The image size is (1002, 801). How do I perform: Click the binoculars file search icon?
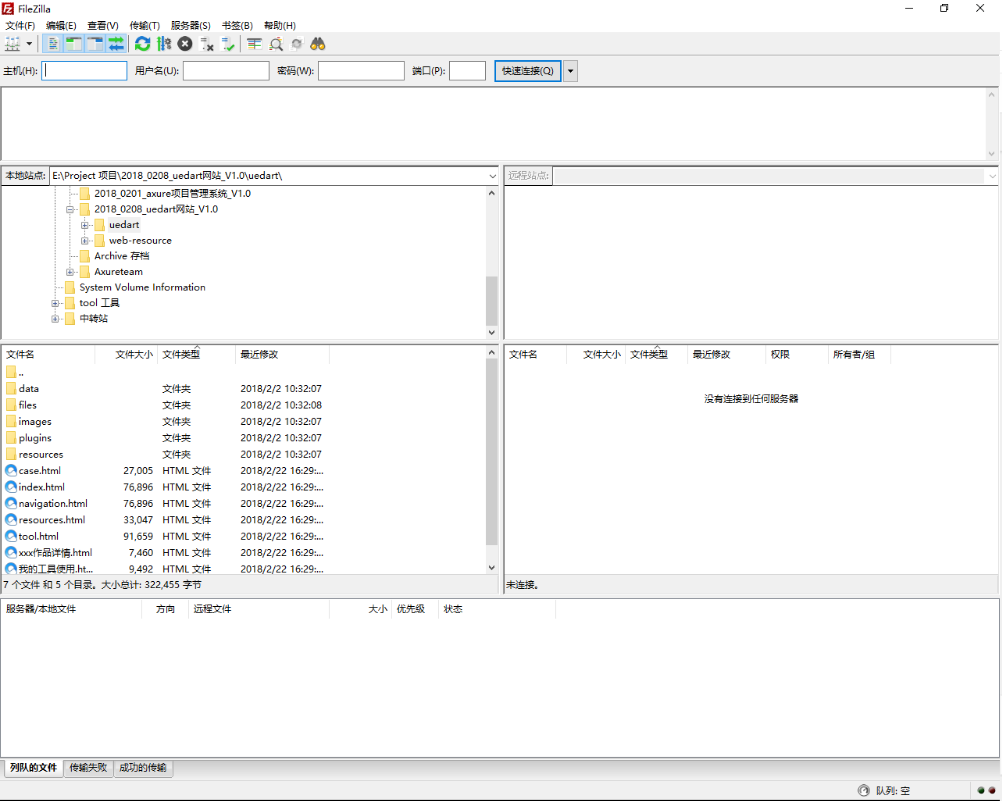pos(318,44)
